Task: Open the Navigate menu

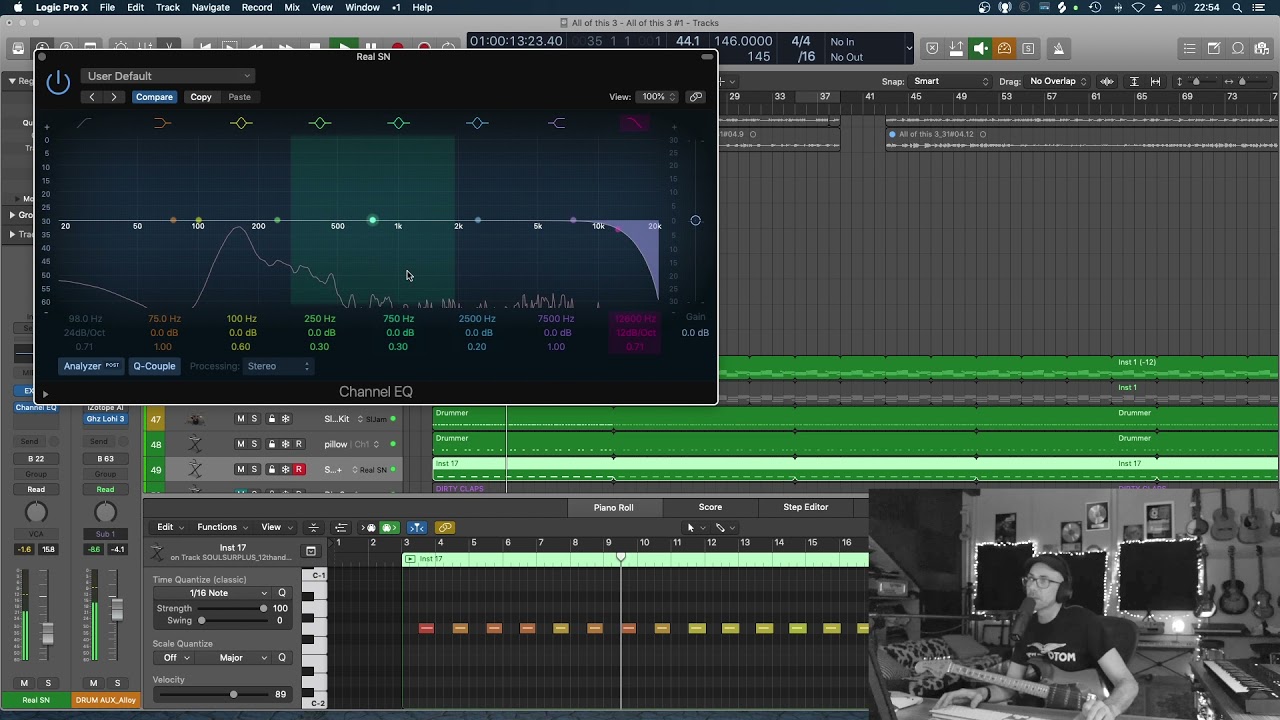Action: click(210, 7)
